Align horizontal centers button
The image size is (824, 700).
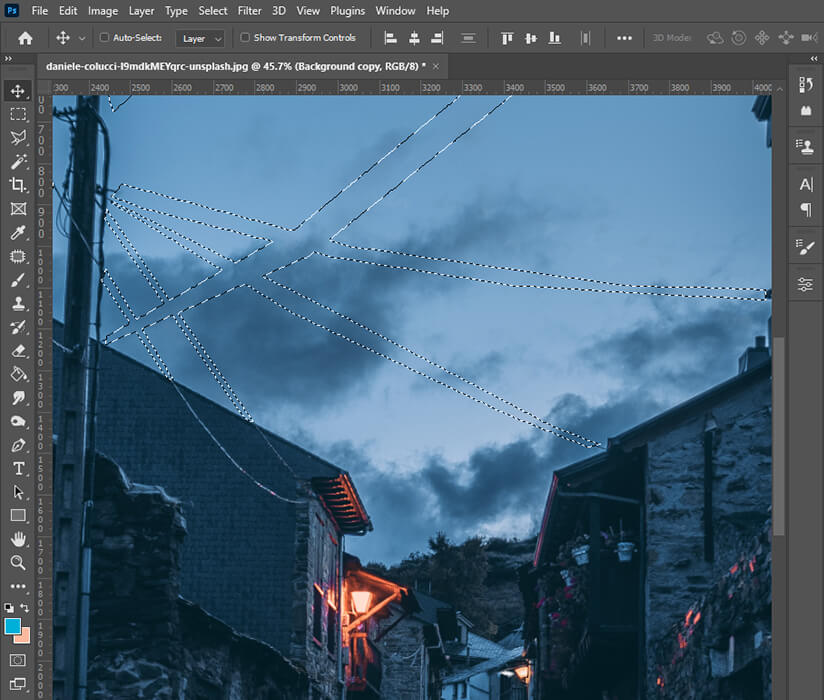tap(414, 38)
